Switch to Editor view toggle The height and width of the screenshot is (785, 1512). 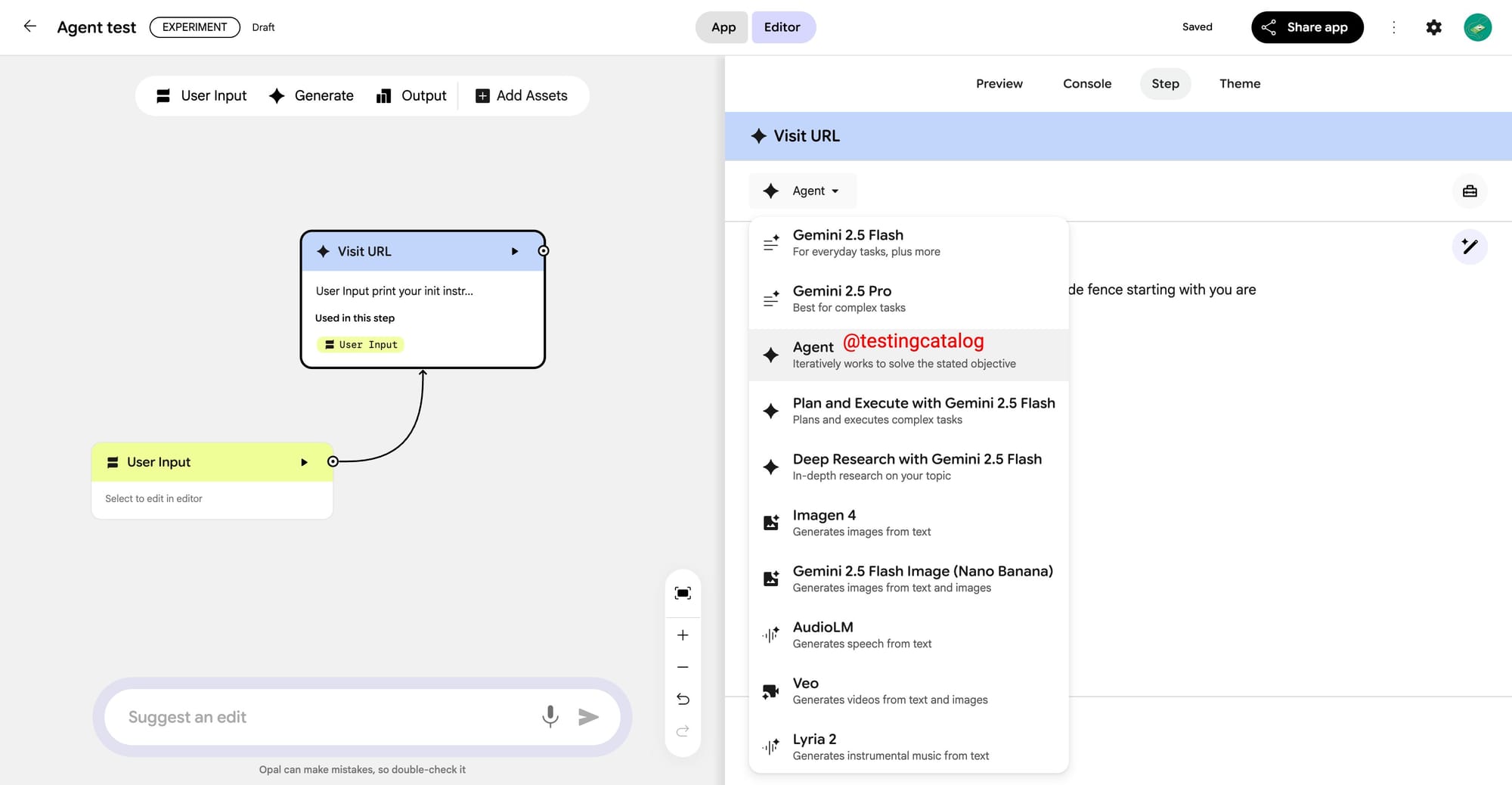782,27
